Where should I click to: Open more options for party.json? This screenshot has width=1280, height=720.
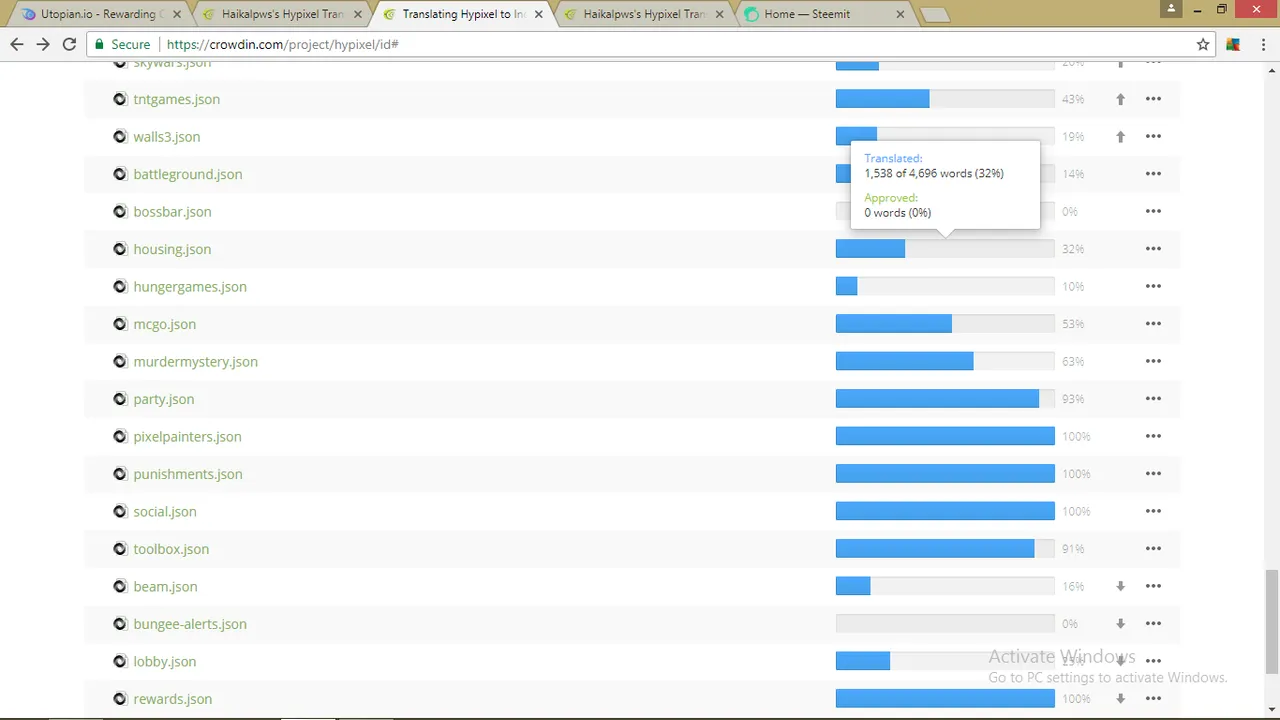click(1153, 399)
